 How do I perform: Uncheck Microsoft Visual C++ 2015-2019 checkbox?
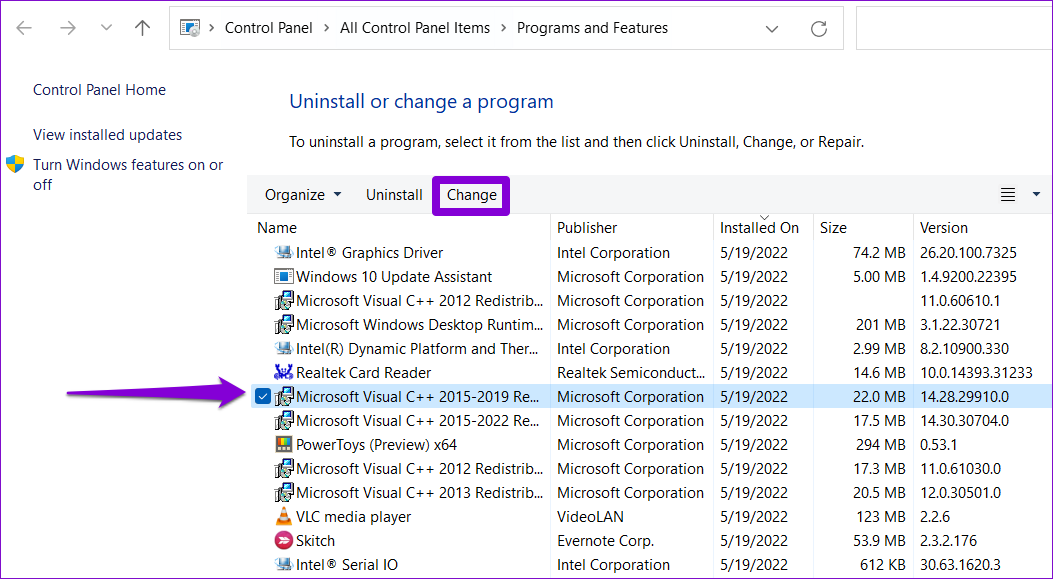pos(263,397)
